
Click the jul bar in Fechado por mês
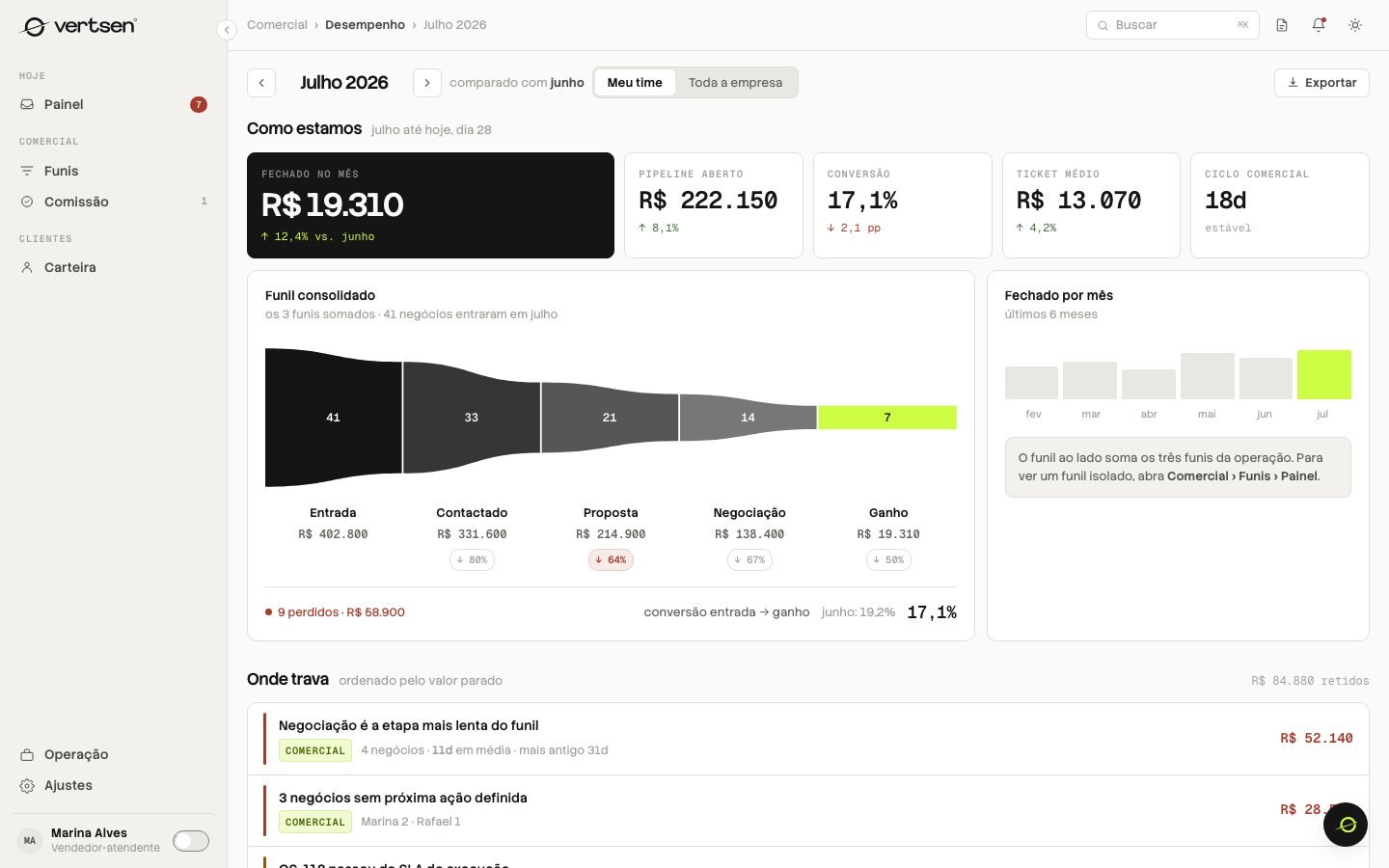point(1323,374)
